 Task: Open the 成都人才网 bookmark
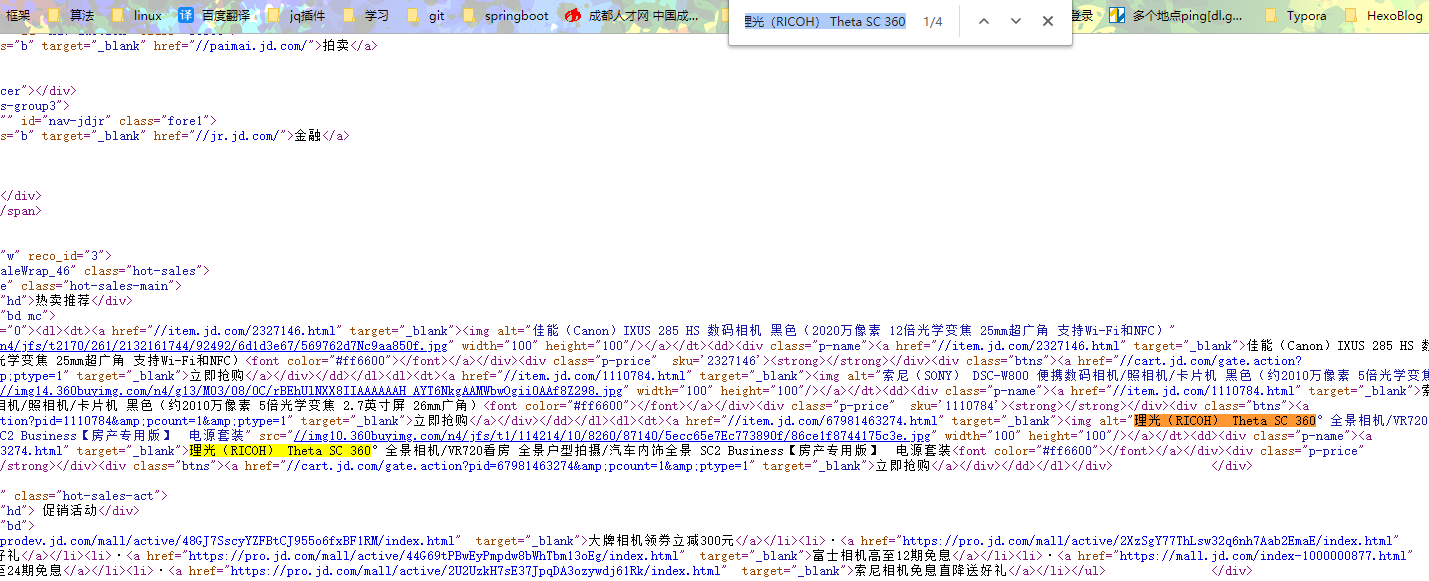pos(632,16)
